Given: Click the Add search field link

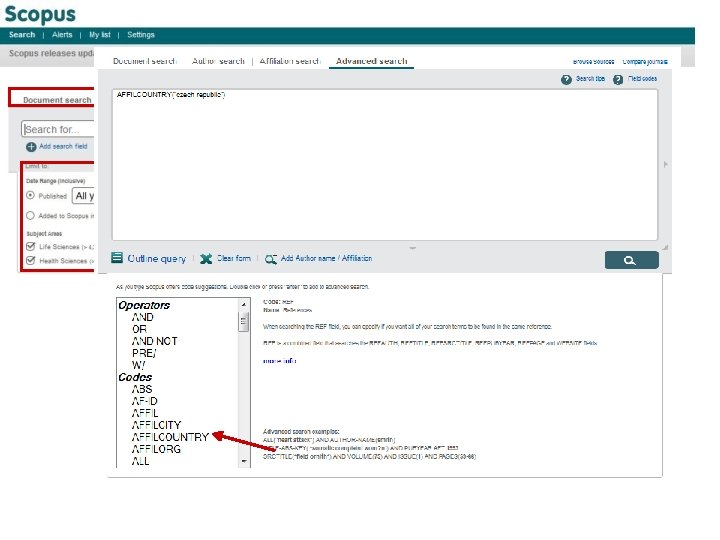Looking at the screenshot, I should (x=63, y=146).
